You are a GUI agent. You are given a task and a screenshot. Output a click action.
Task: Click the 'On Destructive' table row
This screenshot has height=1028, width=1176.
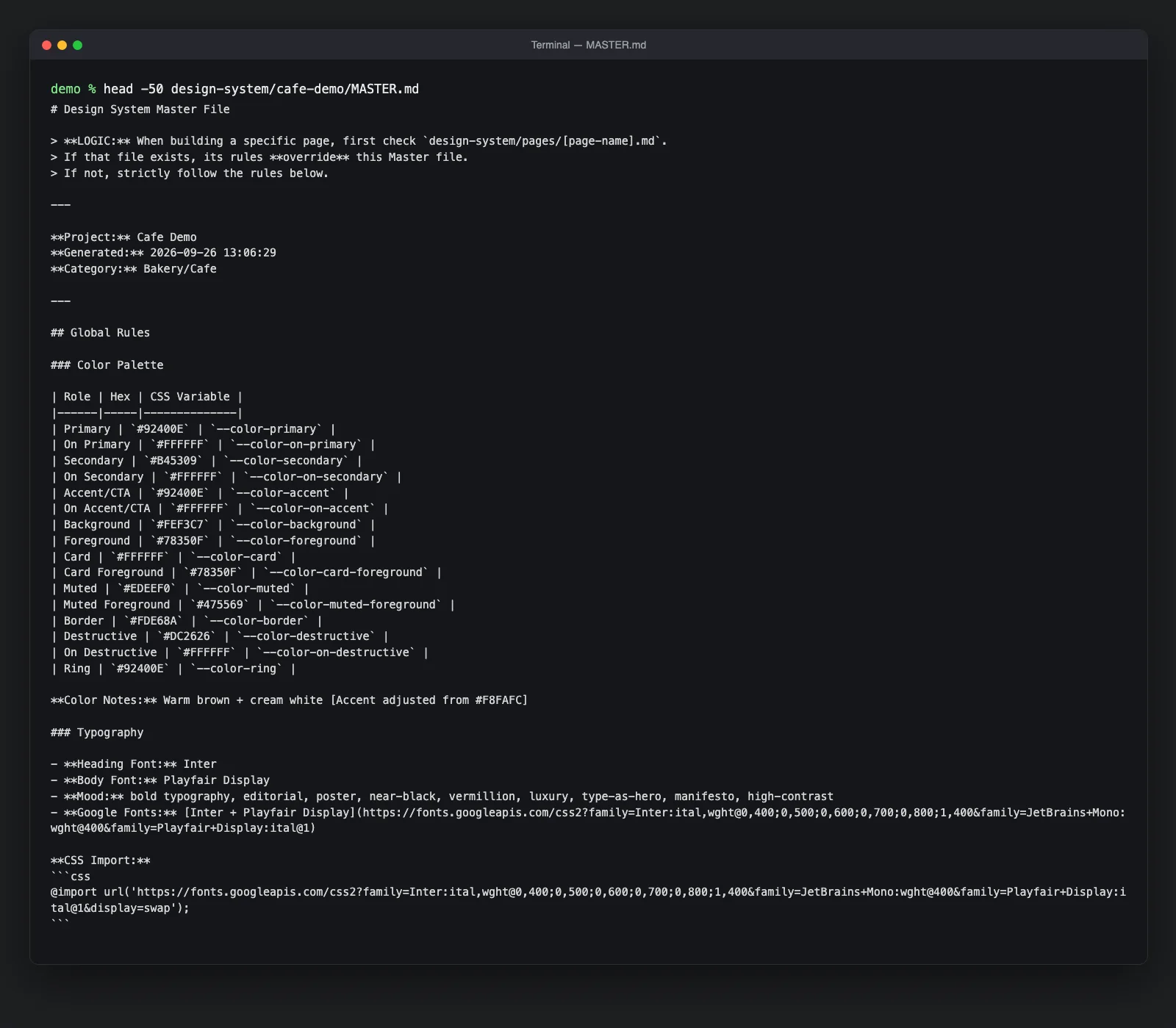[240, 653]
